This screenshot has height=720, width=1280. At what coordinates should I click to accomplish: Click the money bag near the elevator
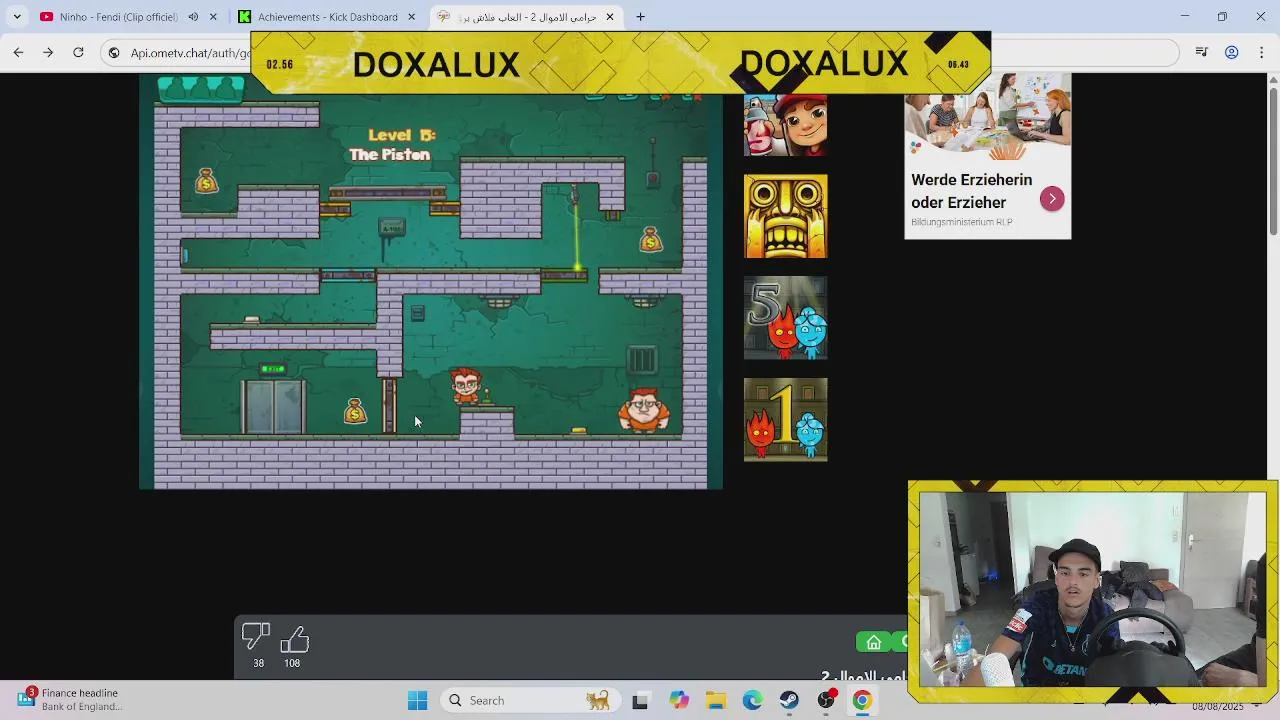point(355,411)
